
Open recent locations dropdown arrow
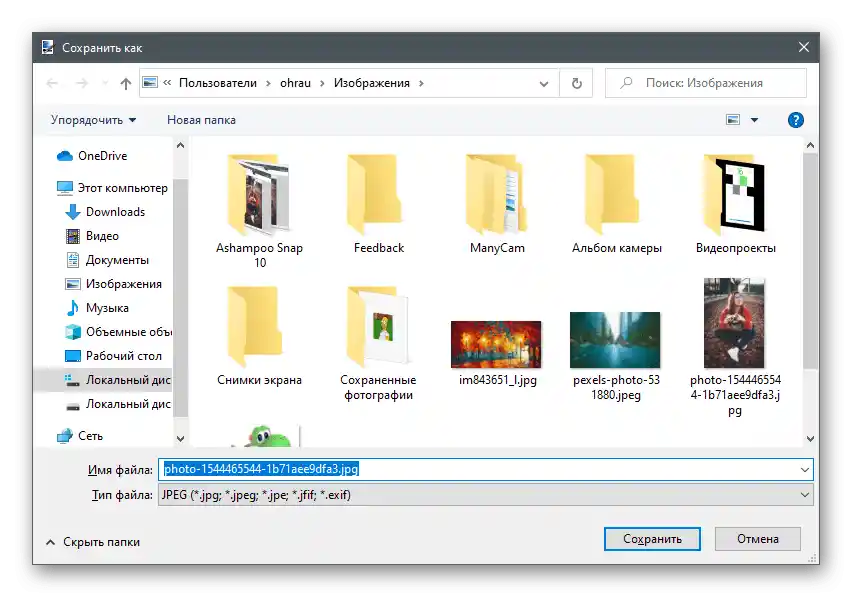105,83
